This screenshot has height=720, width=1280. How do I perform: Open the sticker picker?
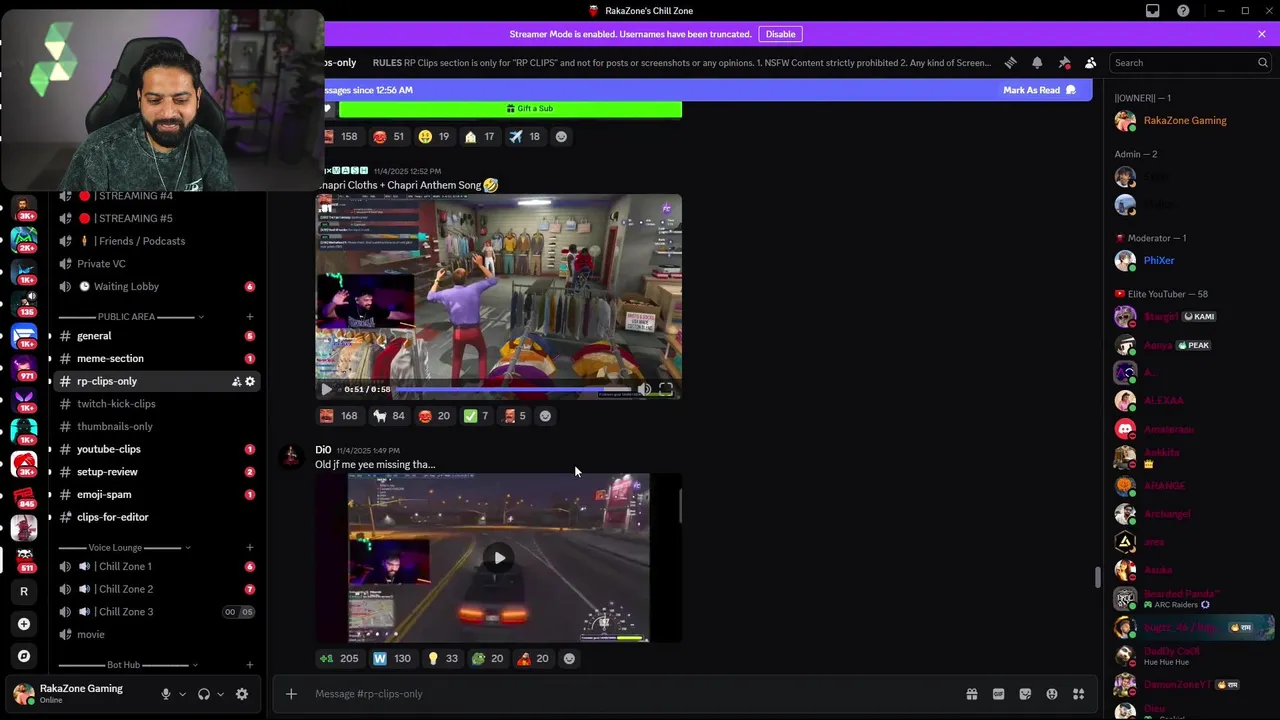click(x=1025, y=694)
